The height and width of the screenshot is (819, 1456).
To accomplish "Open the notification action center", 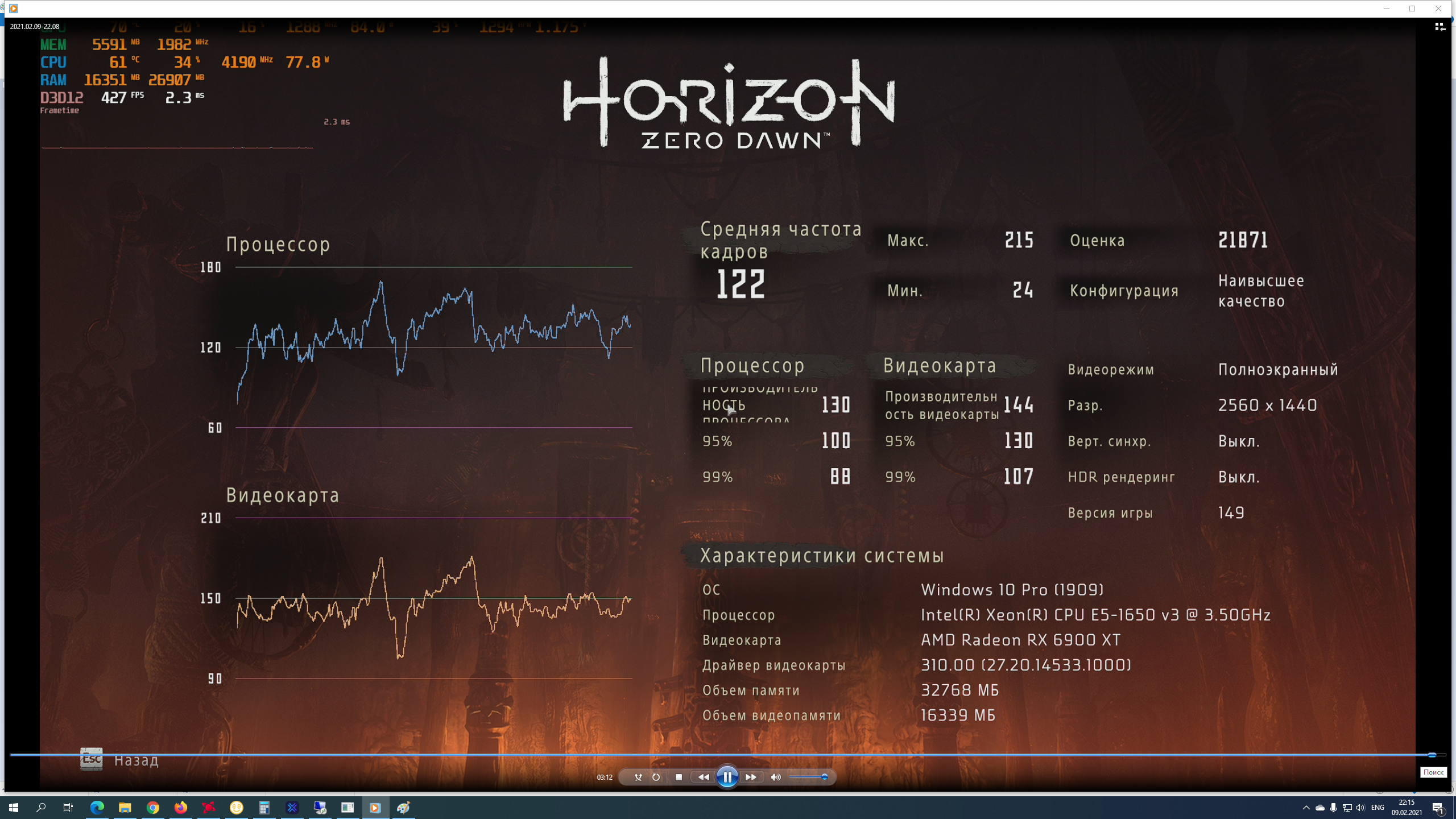I will [1438, 807].
